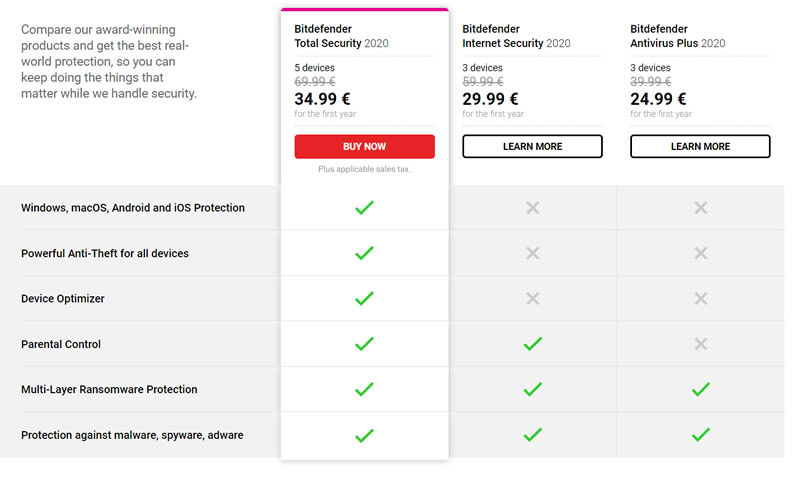Click Internet Security X mark for Anti-Theft
Screen dimensions: 800x482
[533, 253]
